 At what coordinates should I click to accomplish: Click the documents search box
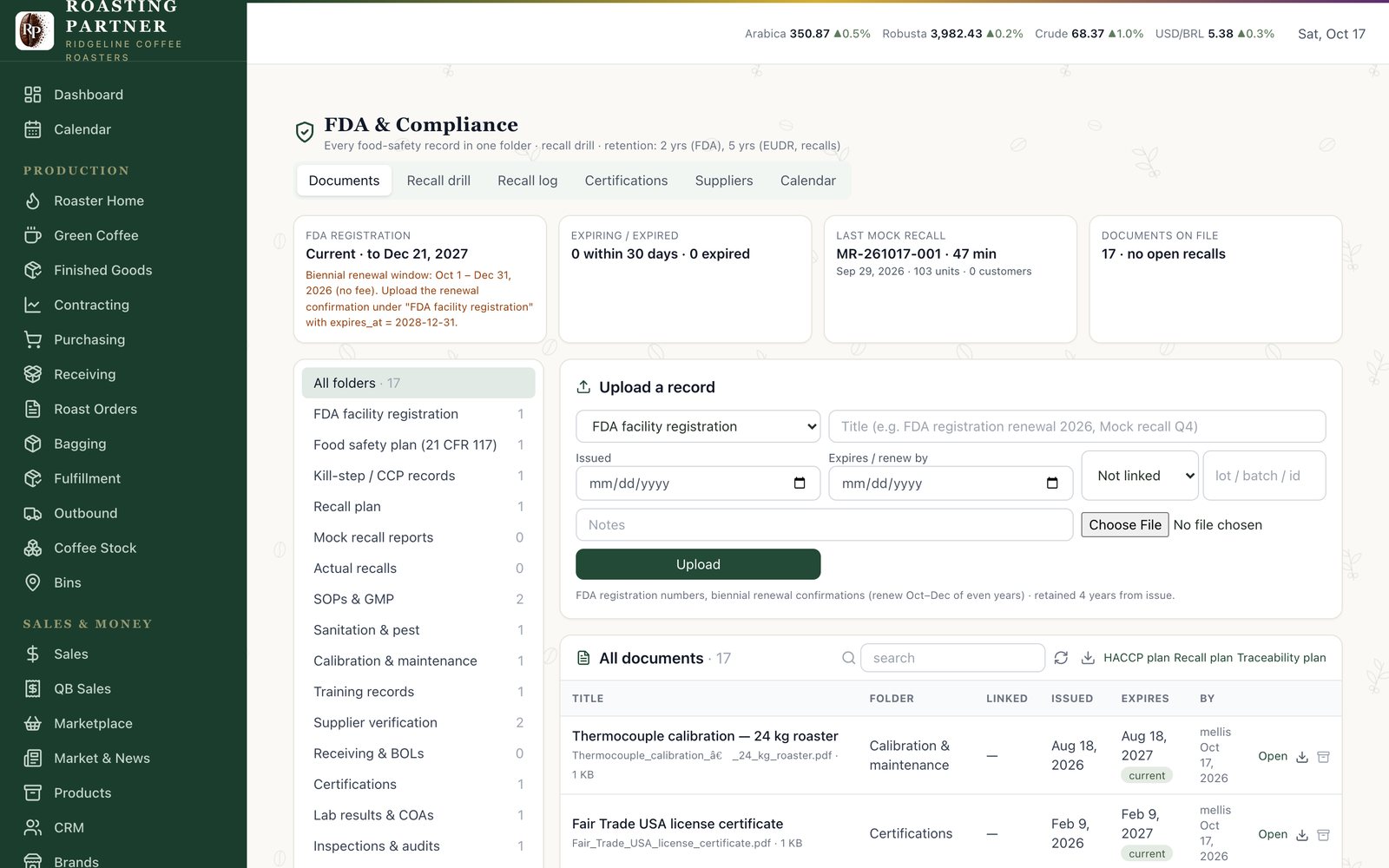coord(952,658)
